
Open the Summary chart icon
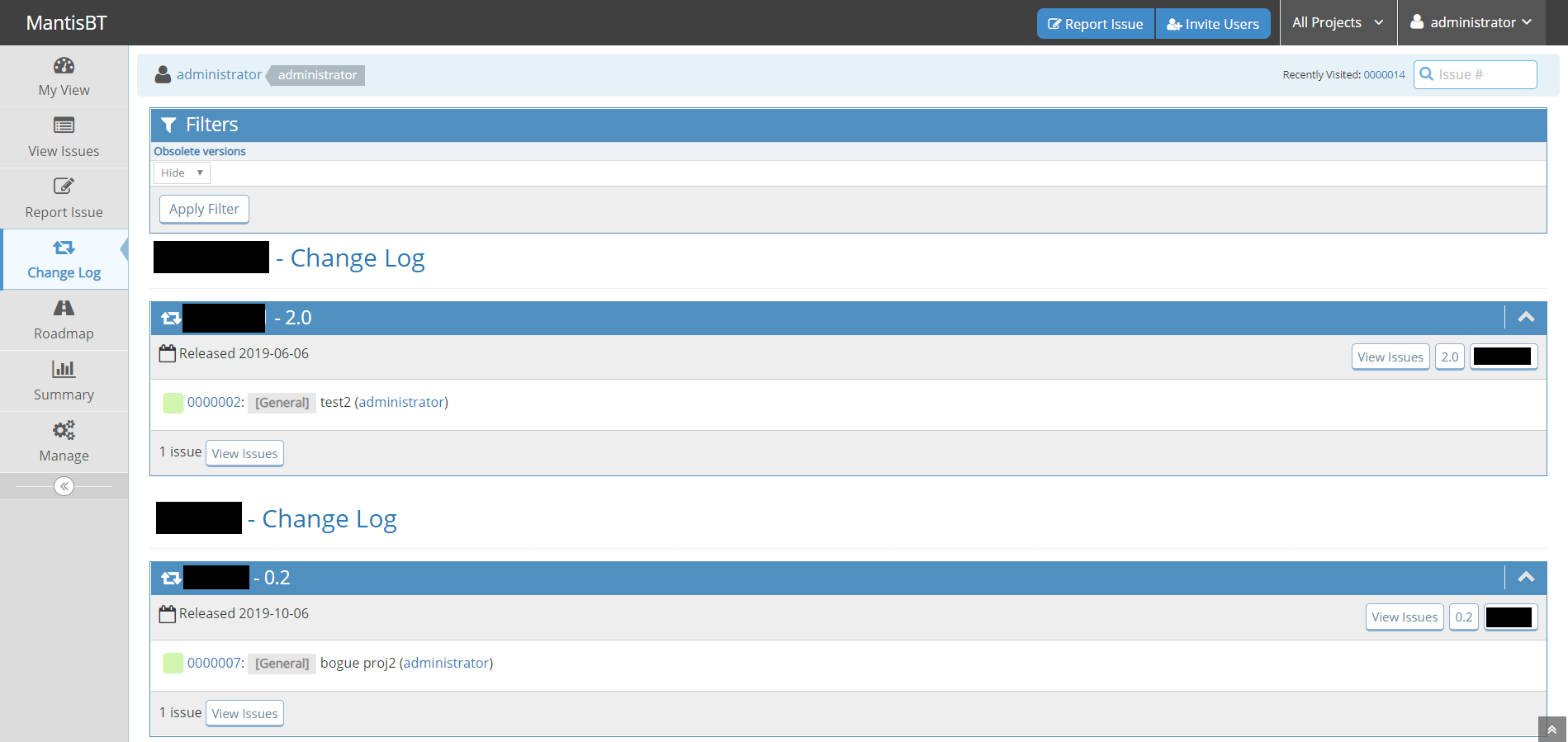pos(64,369)
